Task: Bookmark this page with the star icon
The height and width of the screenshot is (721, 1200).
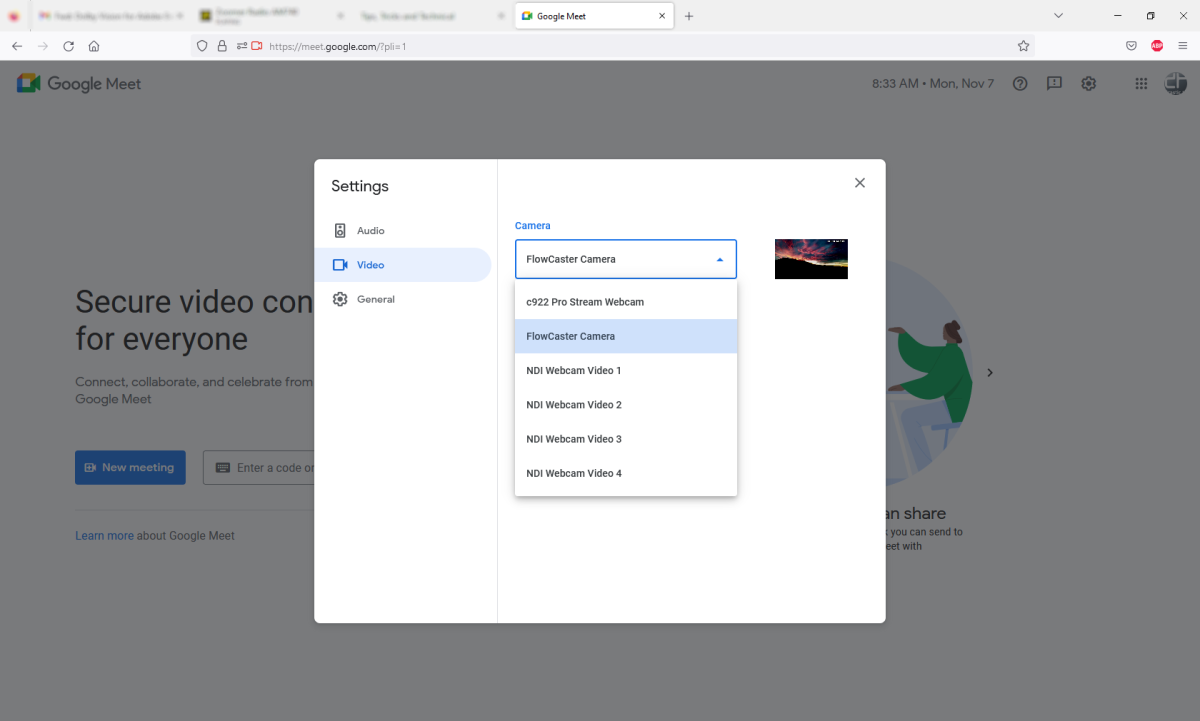Action: point(1023,46)
